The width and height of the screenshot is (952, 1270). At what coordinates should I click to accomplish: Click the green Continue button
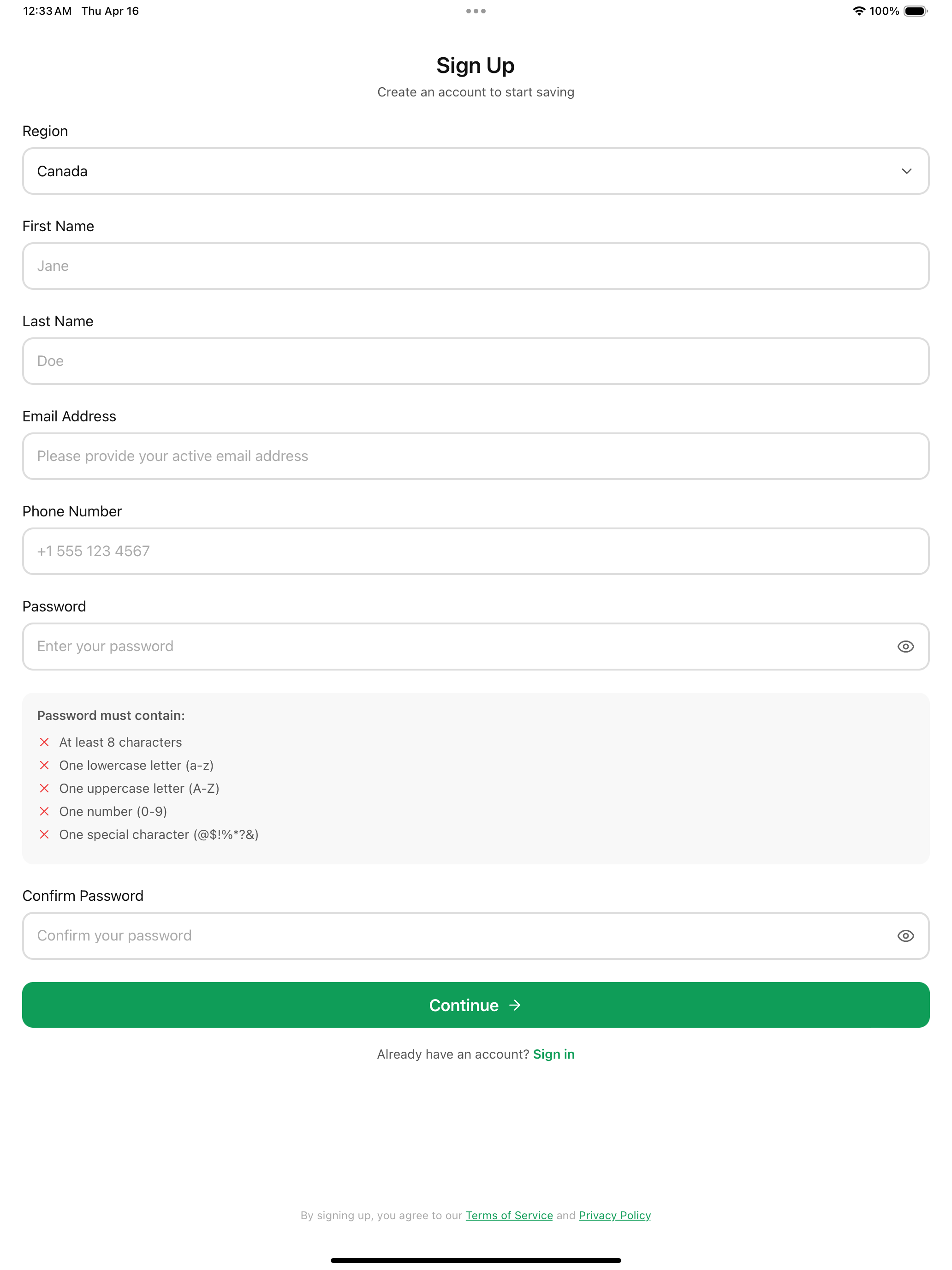[x=476, y=1005]
